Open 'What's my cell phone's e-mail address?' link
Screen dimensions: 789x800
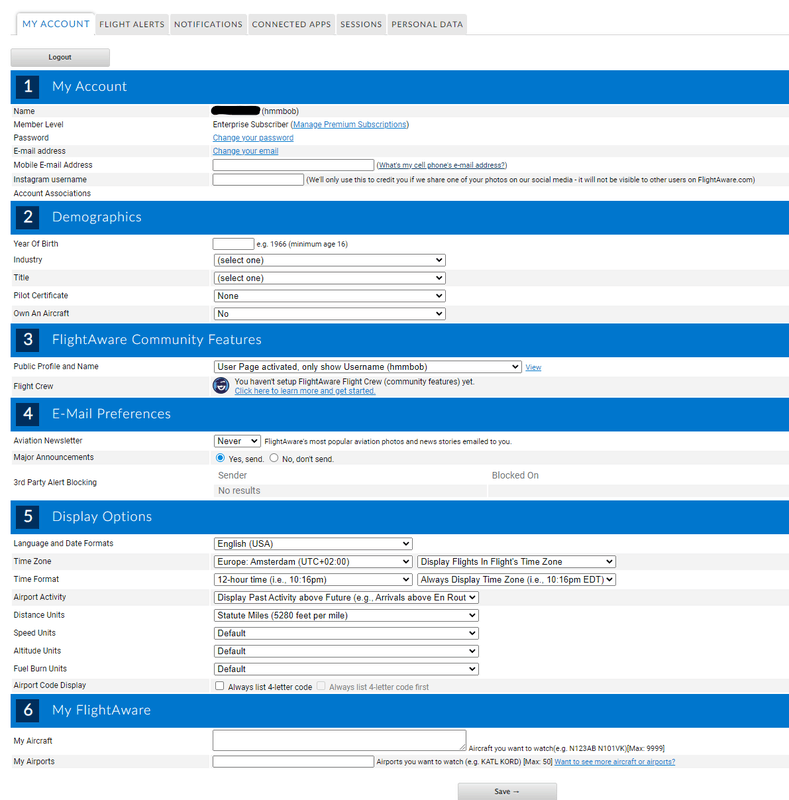[x=441, y=165]
